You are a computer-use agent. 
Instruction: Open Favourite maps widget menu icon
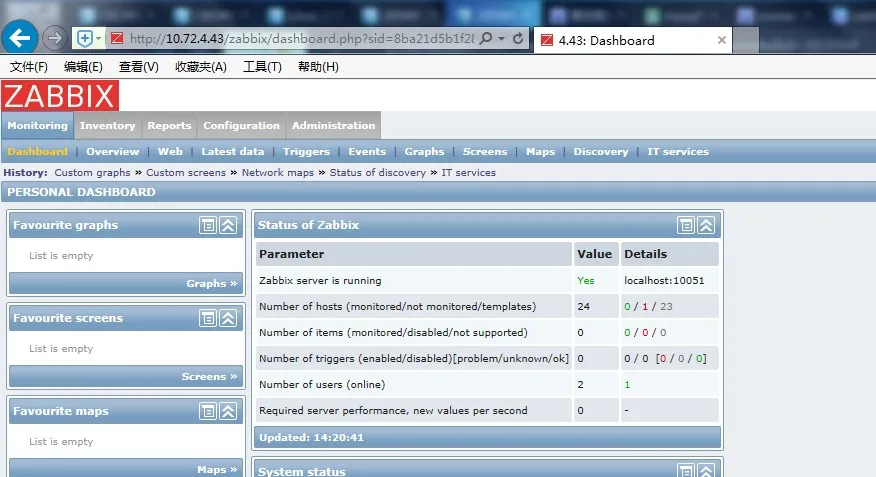tap(208, 411)
